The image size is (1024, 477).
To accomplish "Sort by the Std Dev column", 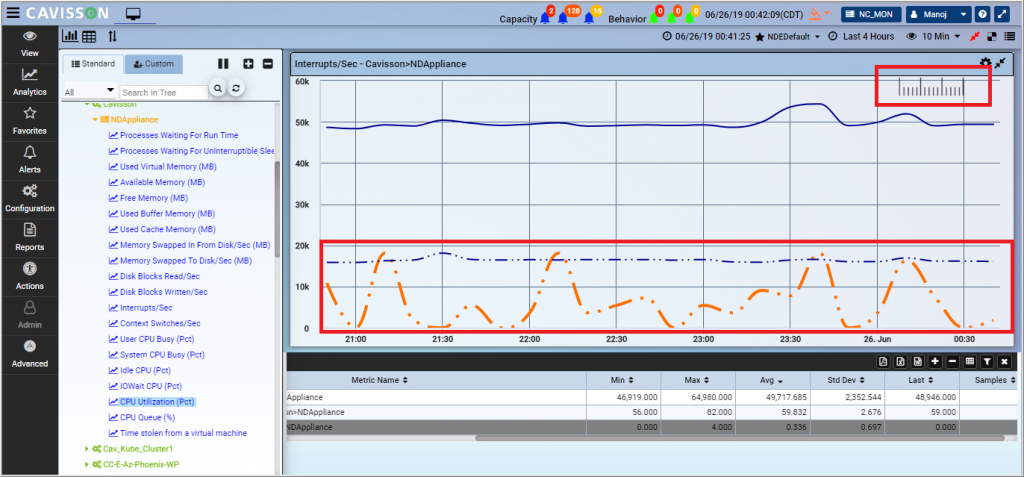I will pyautogui.click(x=846, y=380).
